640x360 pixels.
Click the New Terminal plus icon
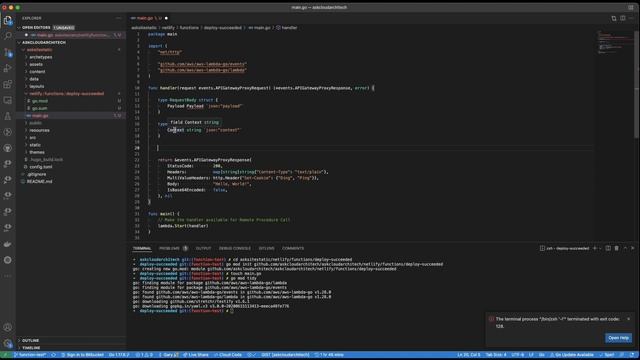(x=595, y=248)
